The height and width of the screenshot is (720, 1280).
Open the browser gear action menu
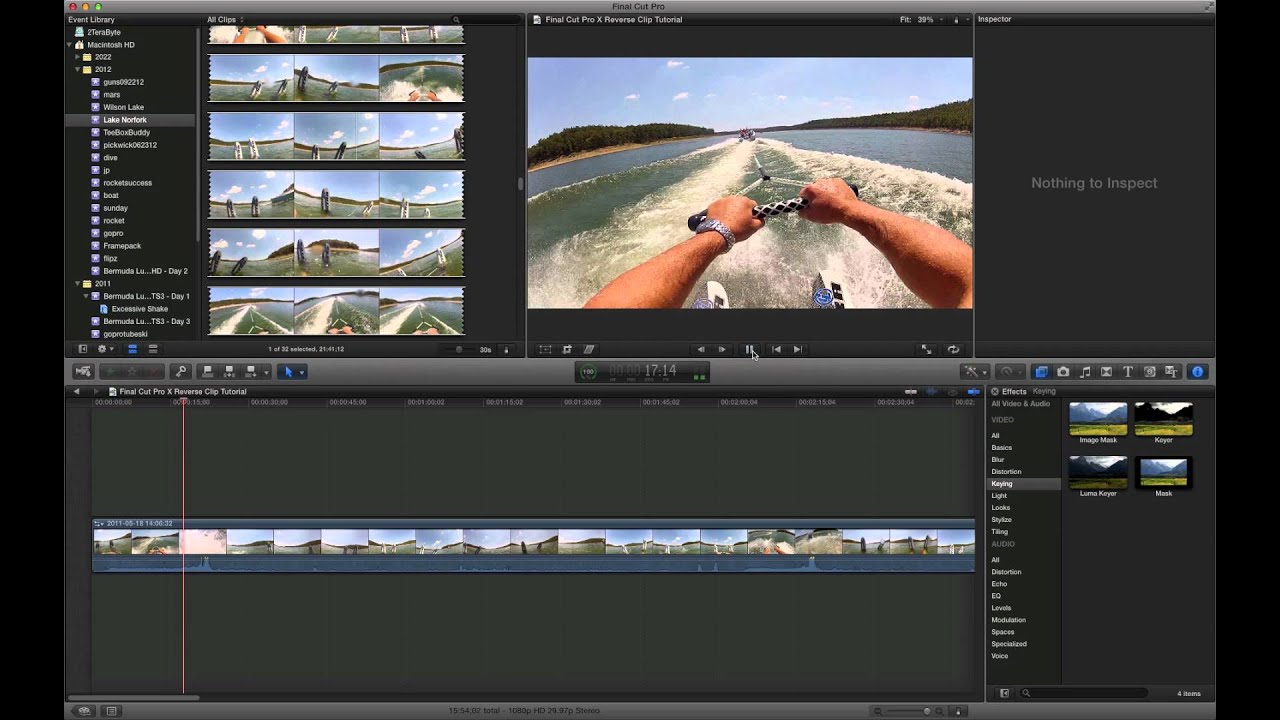(105, 349)
